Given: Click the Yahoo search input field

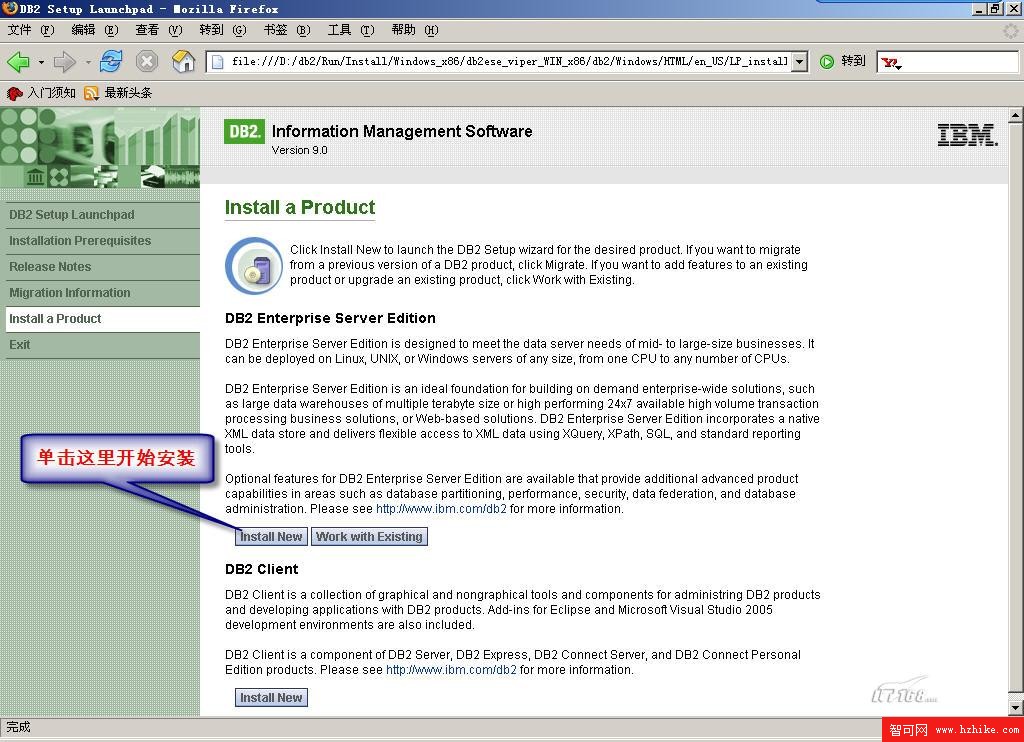Looking at the screenshot, I should point(960,62).
